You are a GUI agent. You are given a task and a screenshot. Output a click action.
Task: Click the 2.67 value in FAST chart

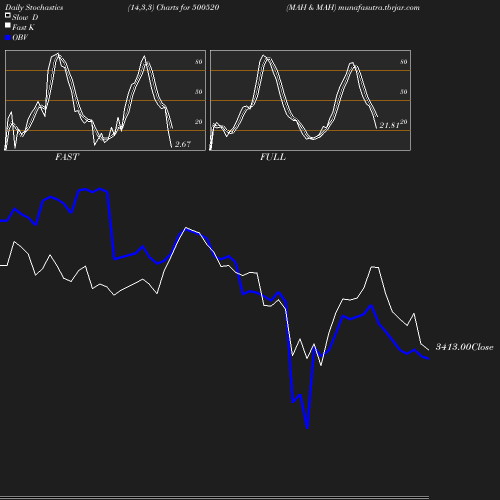[183, 144]
